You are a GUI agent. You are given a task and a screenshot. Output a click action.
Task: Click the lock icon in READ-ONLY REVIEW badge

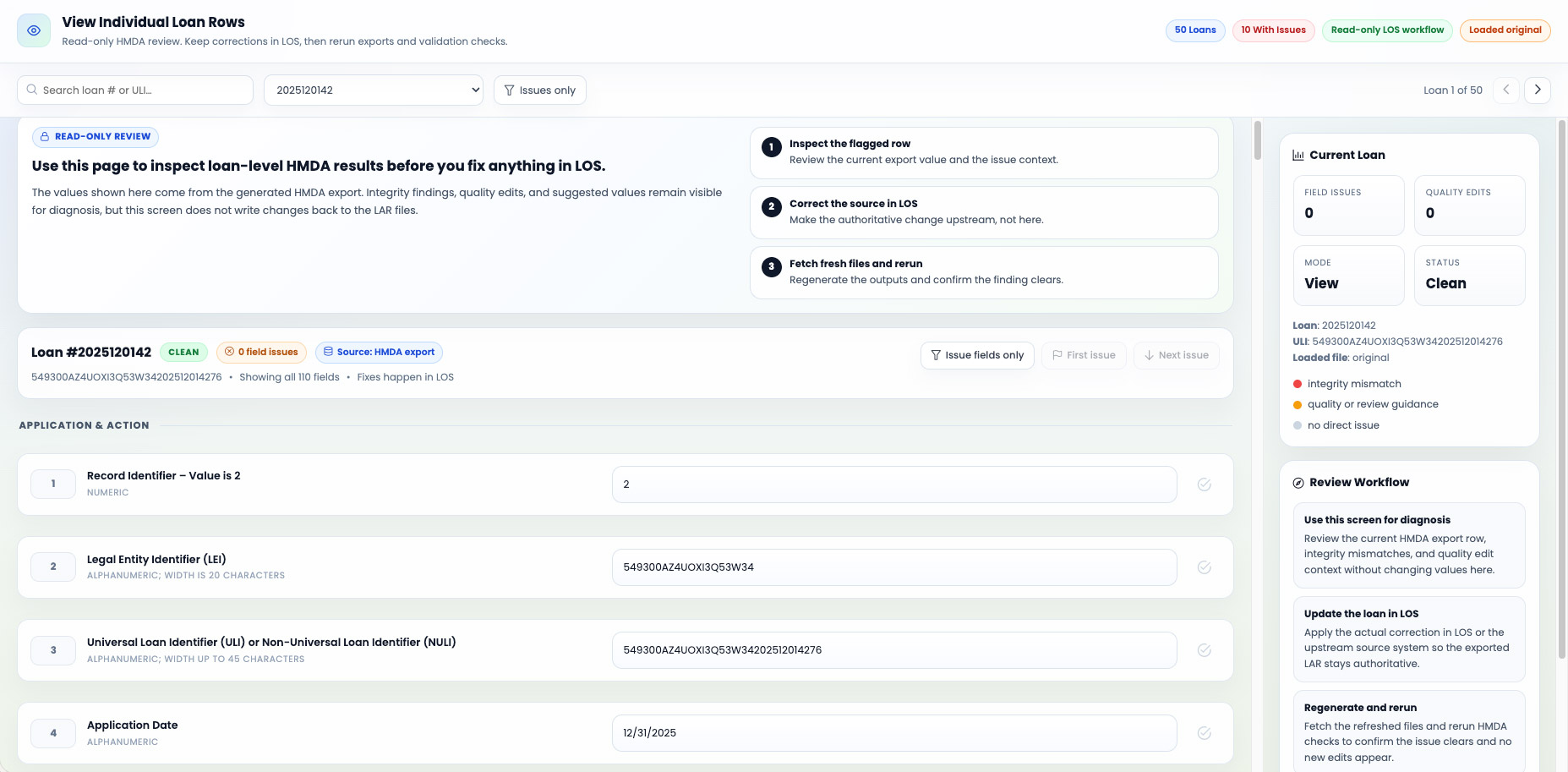pyautogui.click(x=45, y=136)
